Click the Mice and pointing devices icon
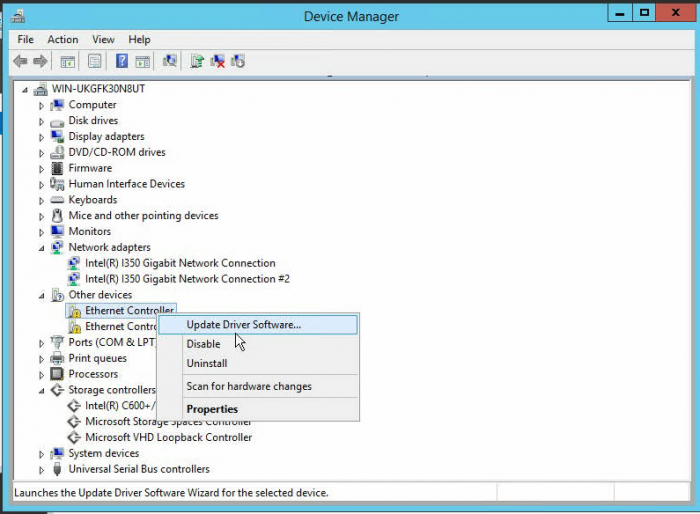This screenshot has height=514, width=700. click(57, 216)
